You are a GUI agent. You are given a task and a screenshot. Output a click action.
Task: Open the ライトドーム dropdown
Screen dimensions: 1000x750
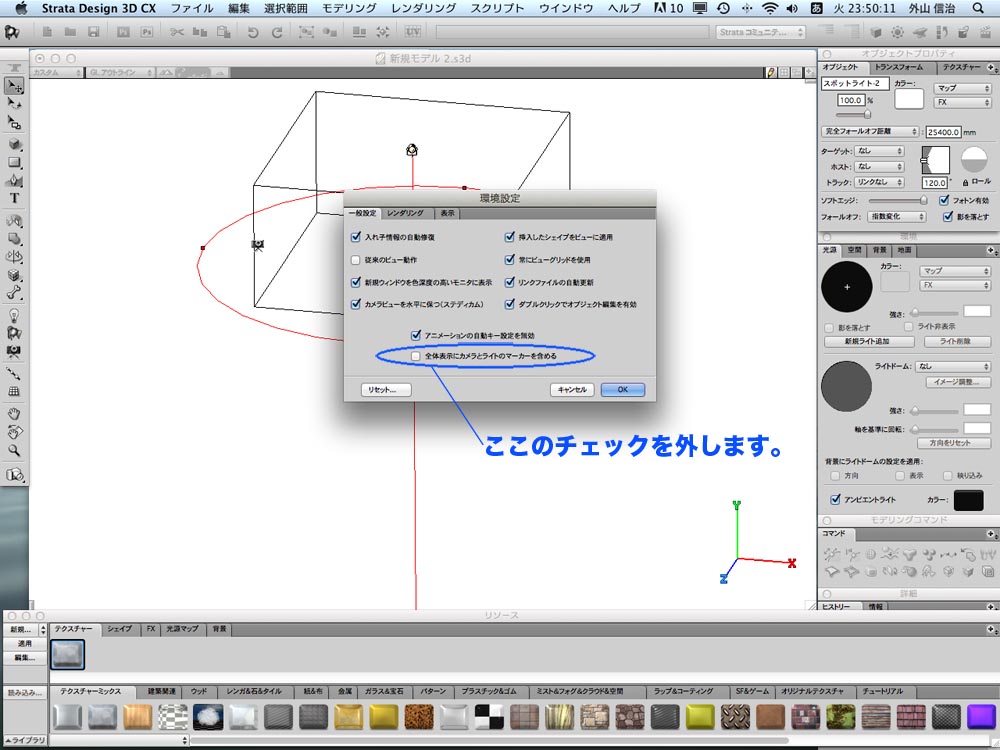(x=953, y=367)
